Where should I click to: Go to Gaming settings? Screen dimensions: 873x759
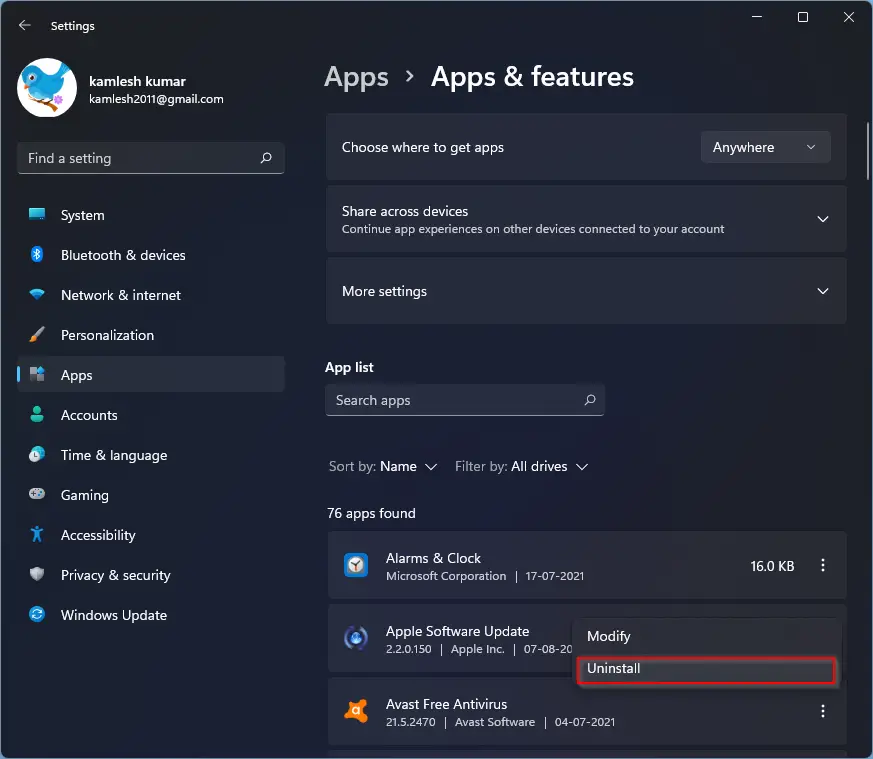pyautogui.click(x=151, y=495)
